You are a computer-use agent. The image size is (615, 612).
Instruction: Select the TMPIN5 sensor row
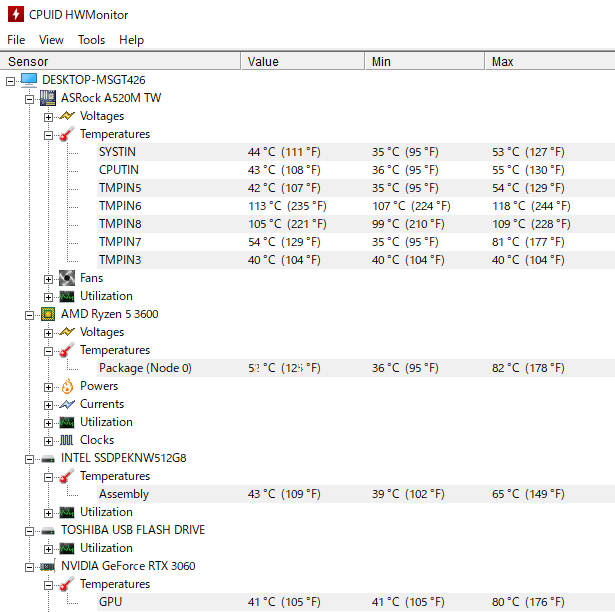(x=356, y=188)
